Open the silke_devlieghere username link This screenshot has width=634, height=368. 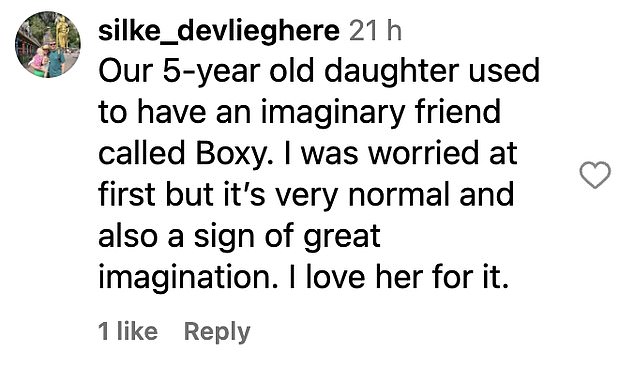click(x=219, y=31)
